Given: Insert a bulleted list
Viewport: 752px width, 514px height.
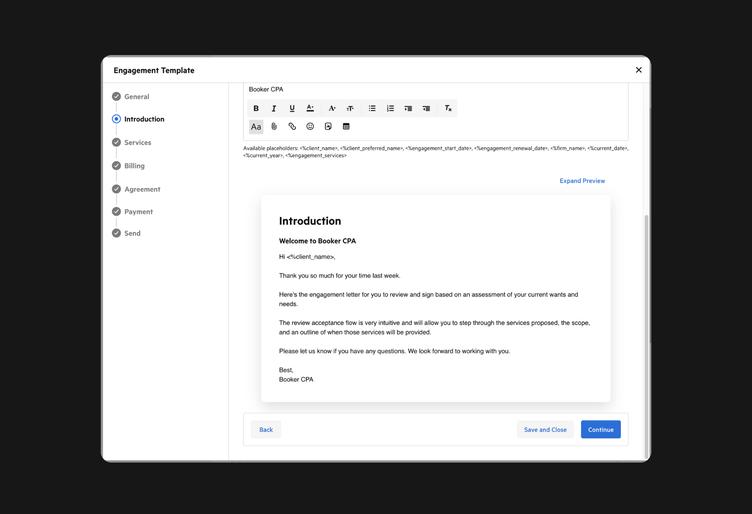Looking at the screenshot, I should coord(372,108).
